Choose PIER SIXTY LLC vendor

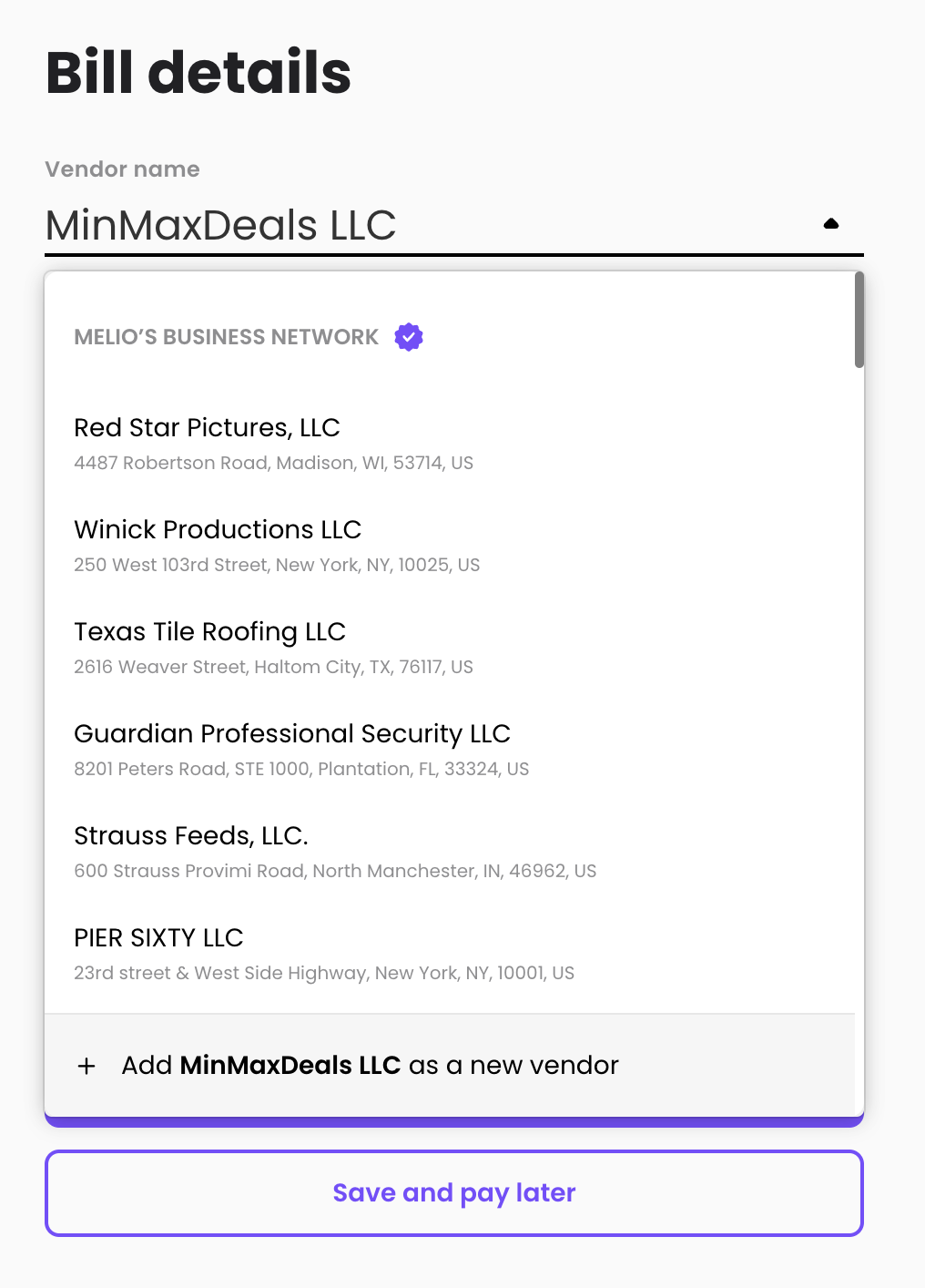450,954
